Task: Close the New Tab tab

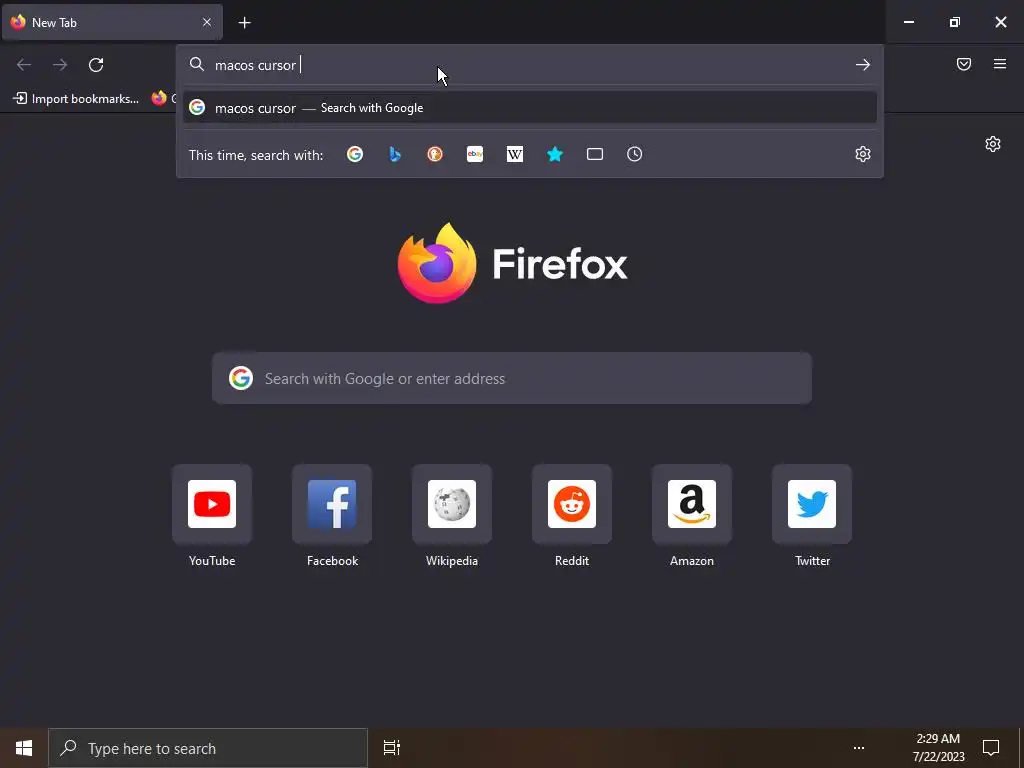Action: coord(207,22)
